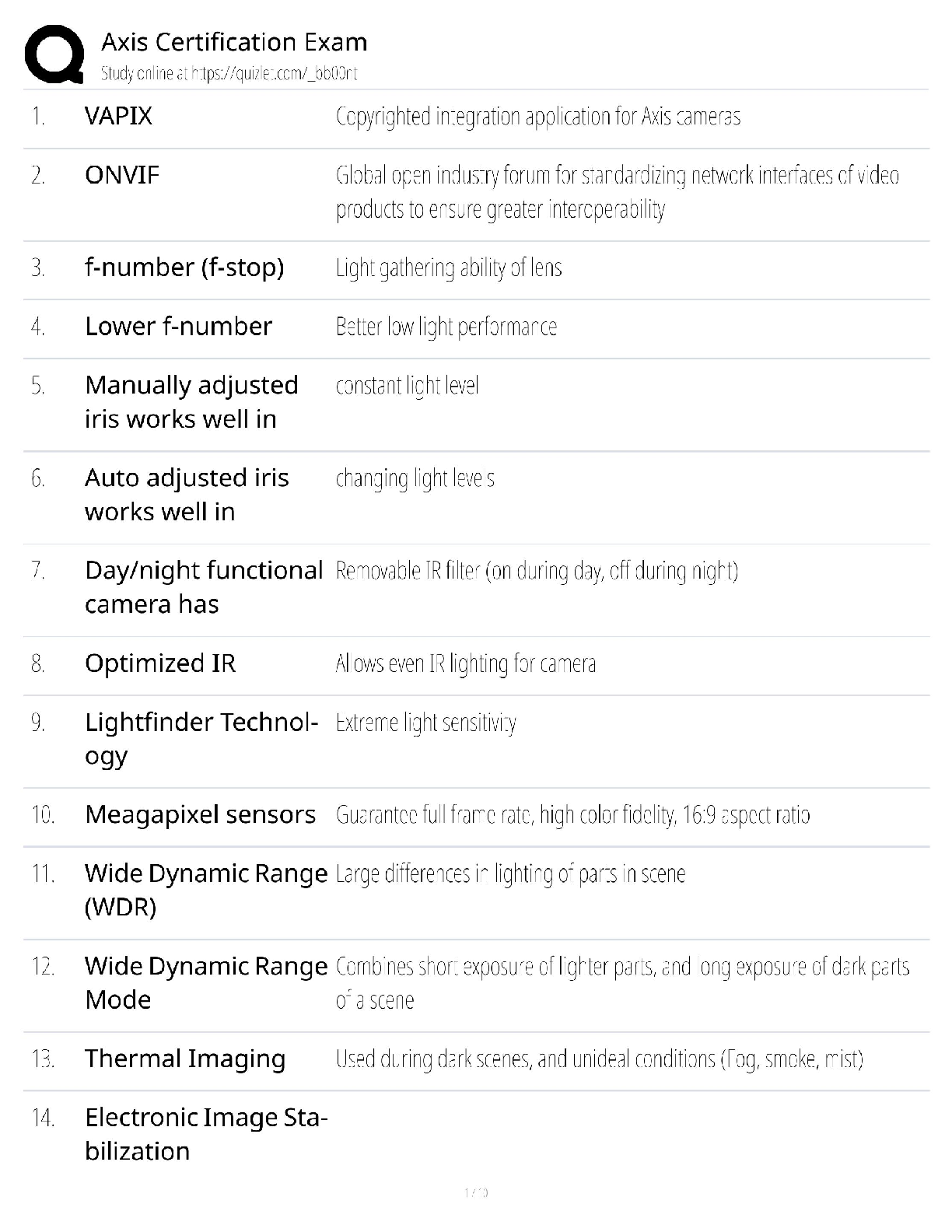Select the Electronic Image Stabilization term

pos(205,1134)
